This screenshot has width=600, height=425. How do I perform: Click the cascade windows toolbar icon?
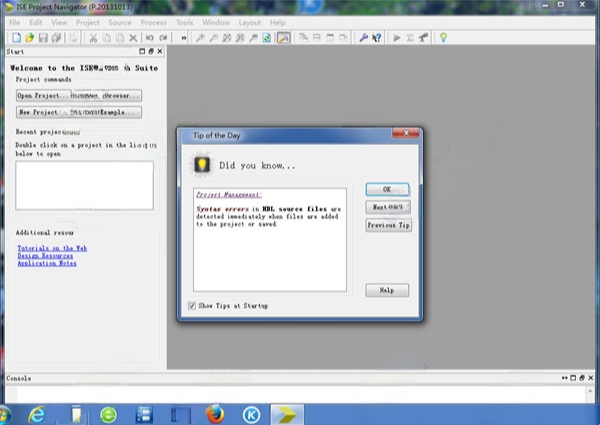click(x=303, y=37)
